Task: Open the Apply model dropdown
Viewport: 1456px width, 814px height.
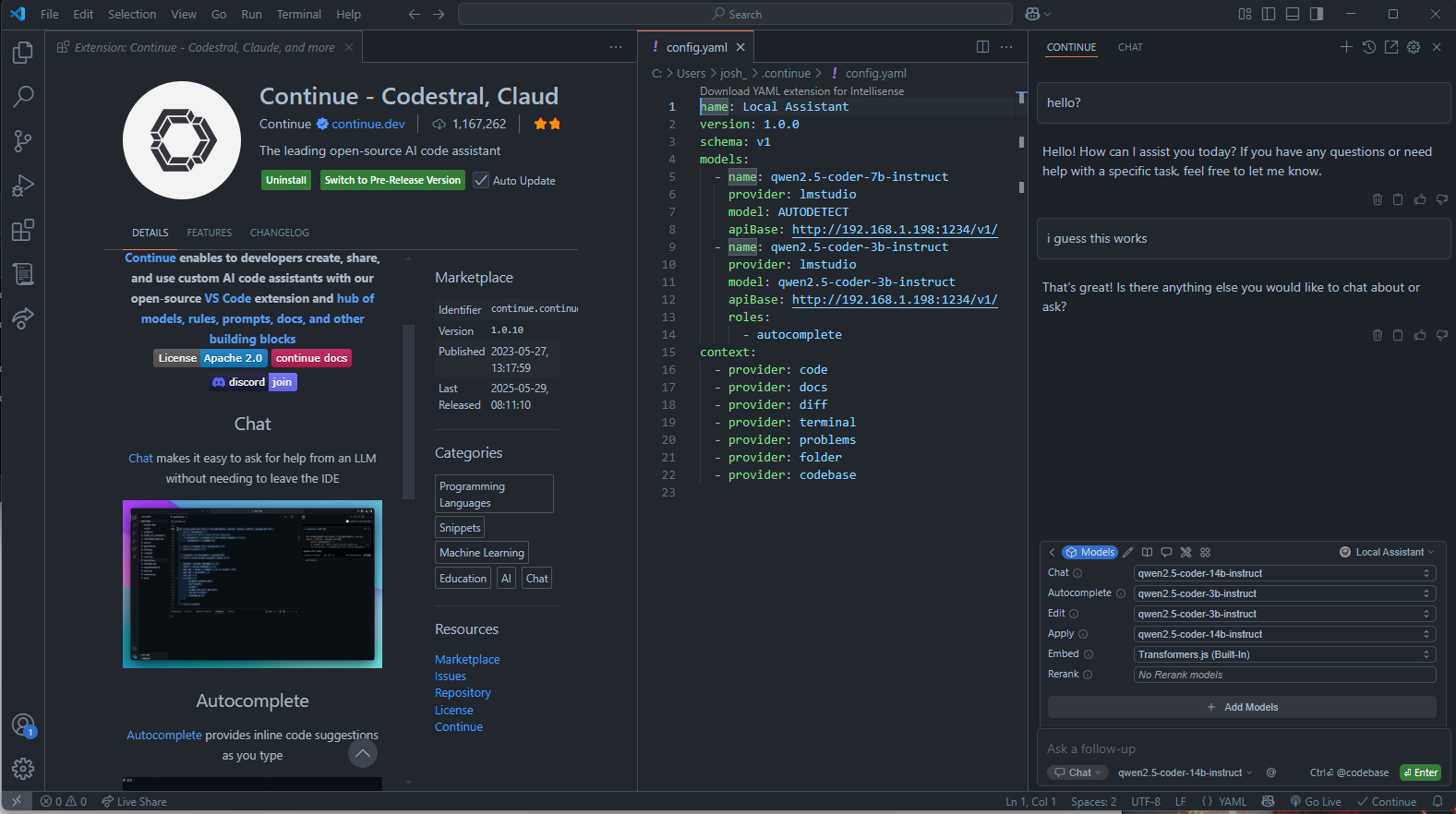Action: point(1284,634)
